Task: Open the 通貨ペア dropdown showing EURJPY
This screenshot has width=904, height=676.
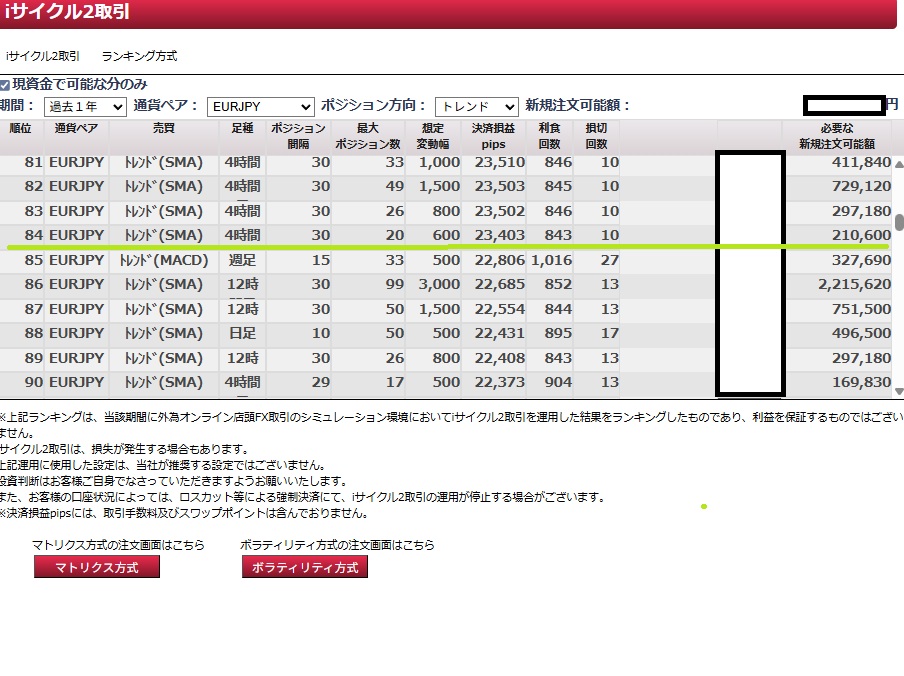Action: [x=260, y=106]
